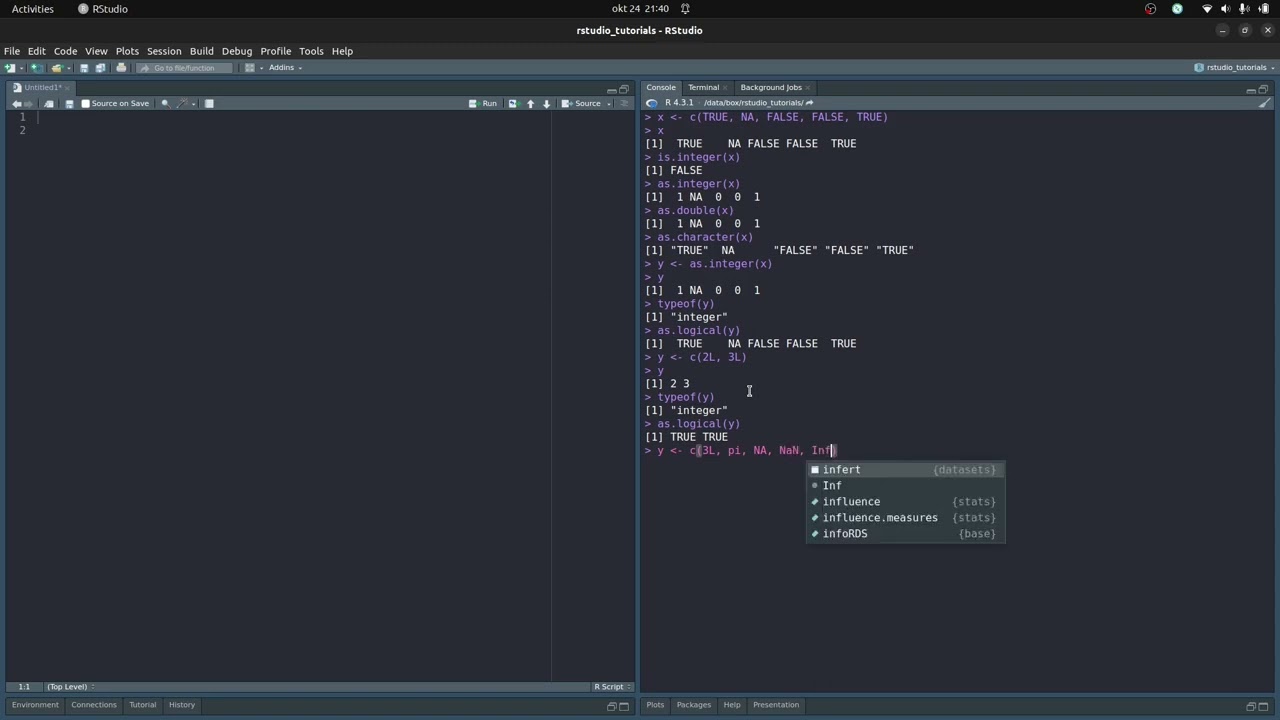Click the Go to file/function field
Screen dimensions: 1280x720
pyautogui.click(x=184, y=68)
